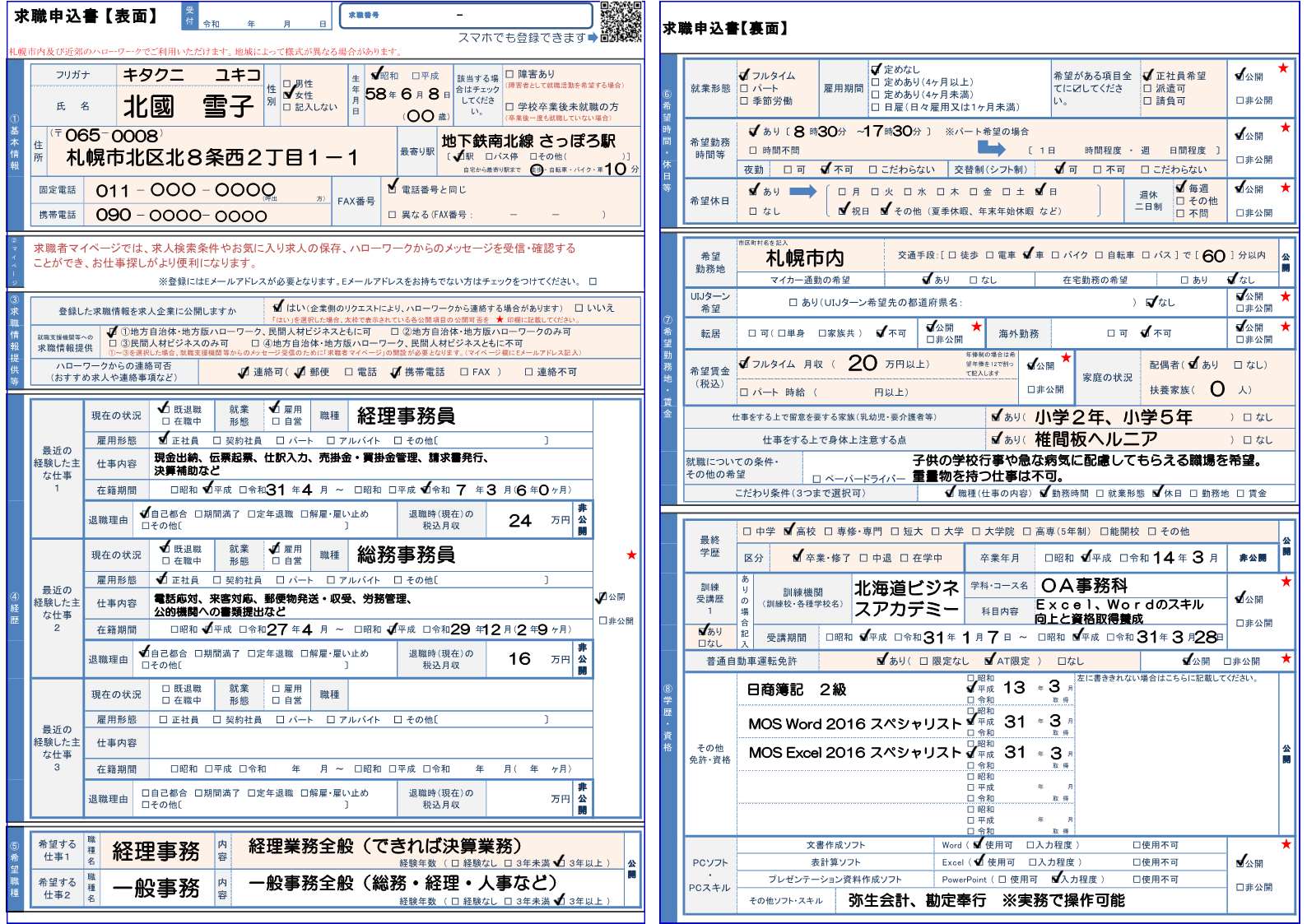
Task: Click the 経理事務 desired job type field
Action: click(156, 852)
